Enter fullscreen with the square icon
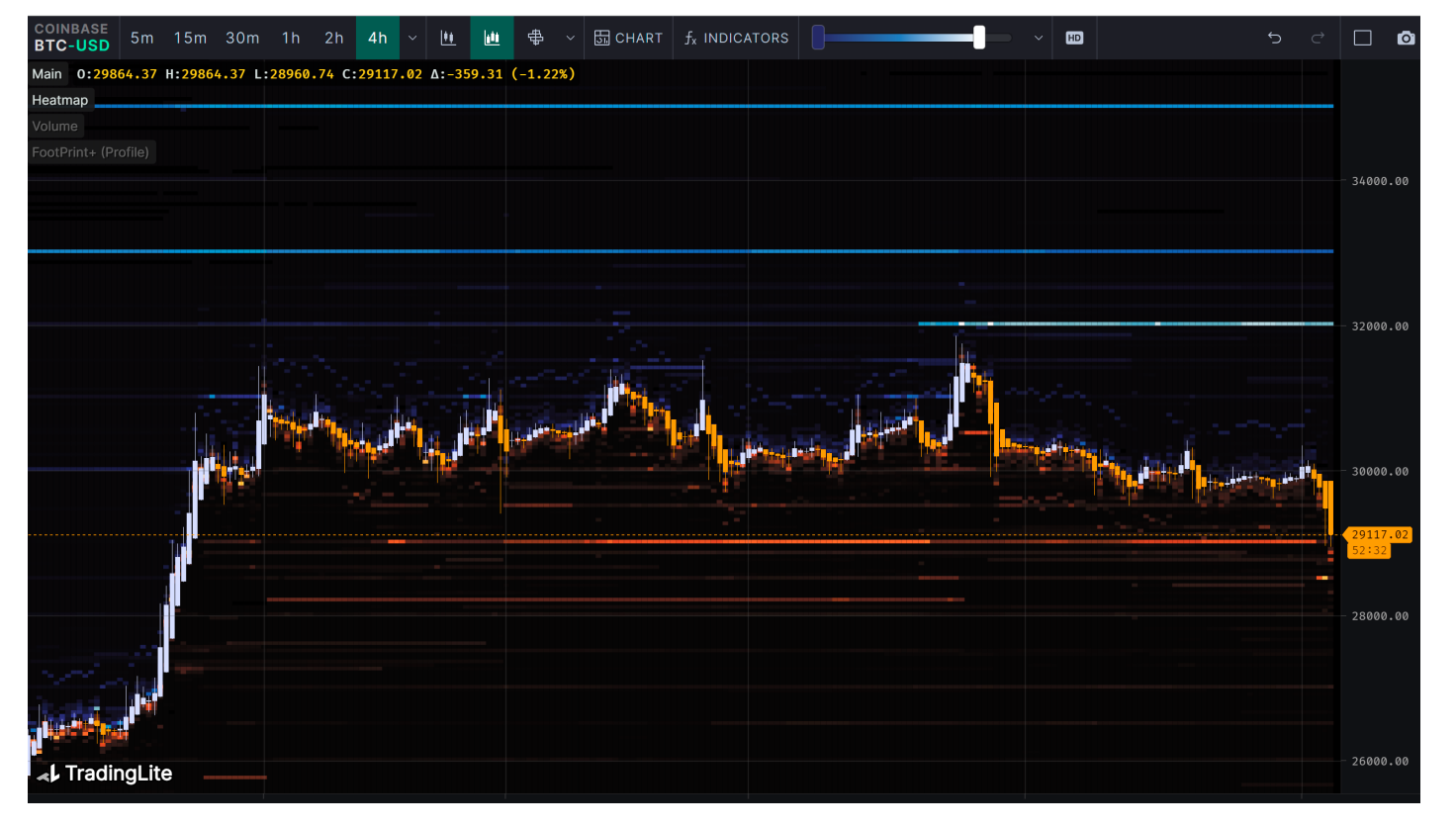Image resolution: width=1456 pixels, height=827 pixels. click(x=1362, y=38)
